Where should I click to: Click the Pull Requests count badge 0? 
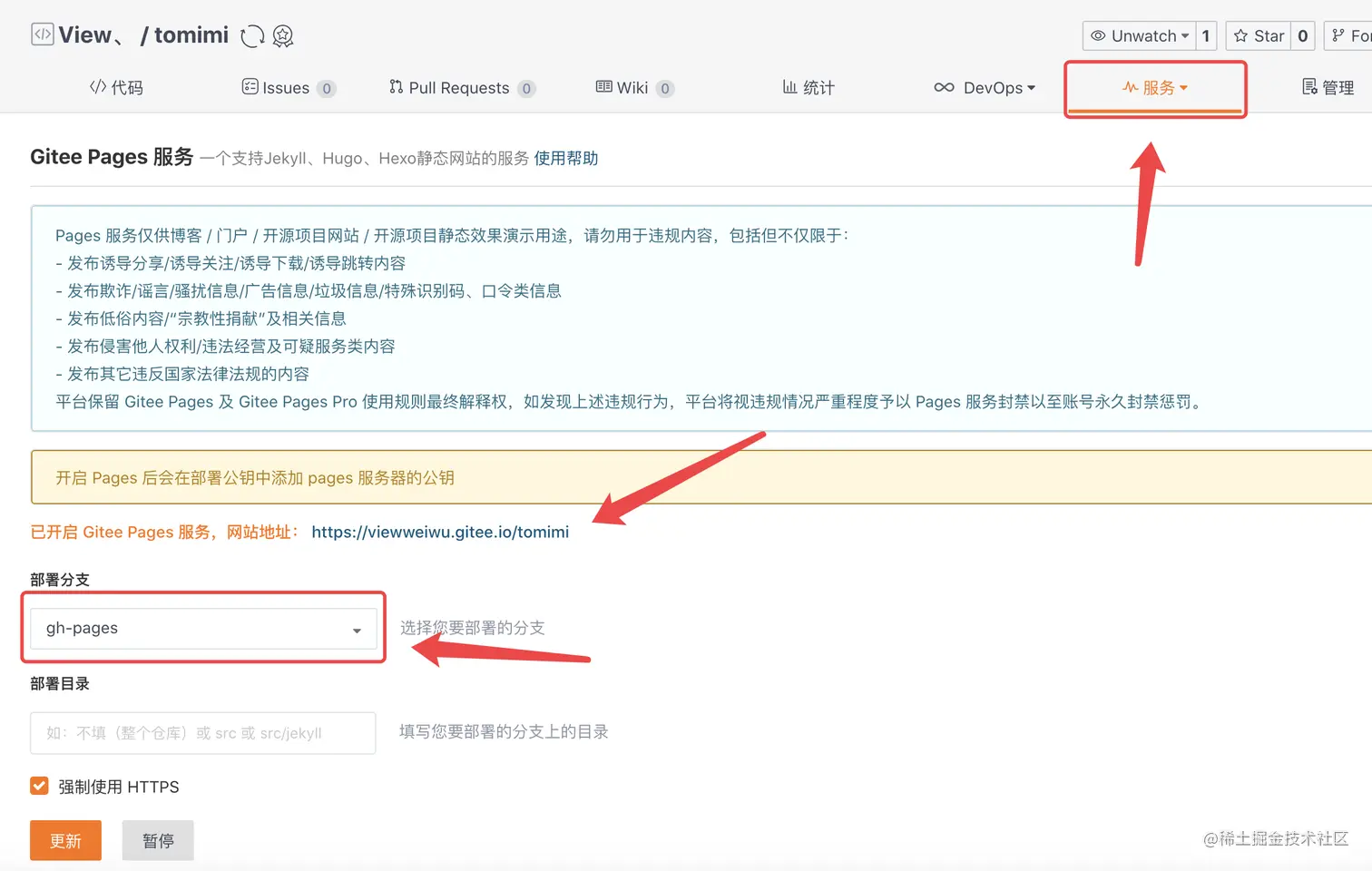526,89
